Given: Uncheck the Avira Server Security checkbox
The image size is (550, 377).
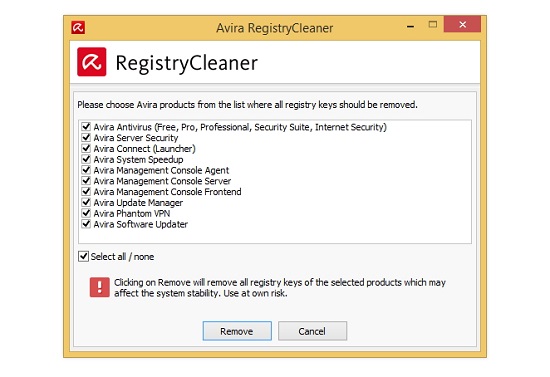Looking at the screenshot, I should [x=86, y=137].
